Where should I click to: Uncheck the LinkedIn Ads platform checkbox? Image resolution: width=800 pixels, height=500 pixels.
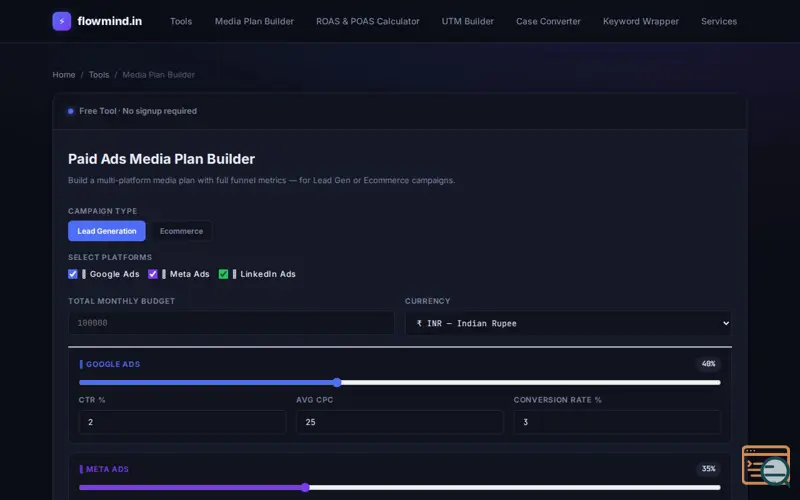(x=223, y=274)
